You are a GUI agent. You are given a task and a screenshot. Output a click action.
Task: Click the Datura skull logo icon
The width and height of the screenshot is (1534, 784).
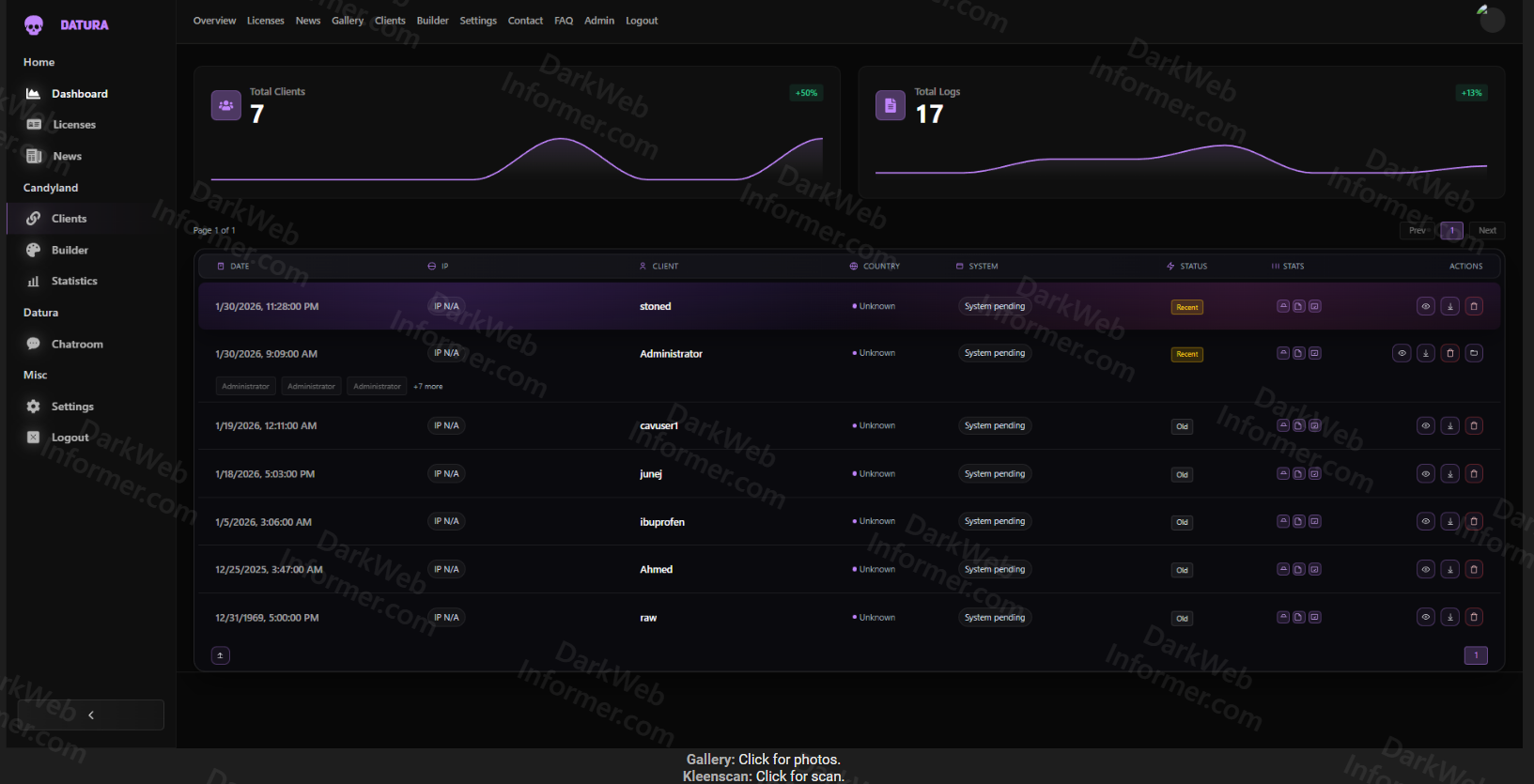point(34,25)
